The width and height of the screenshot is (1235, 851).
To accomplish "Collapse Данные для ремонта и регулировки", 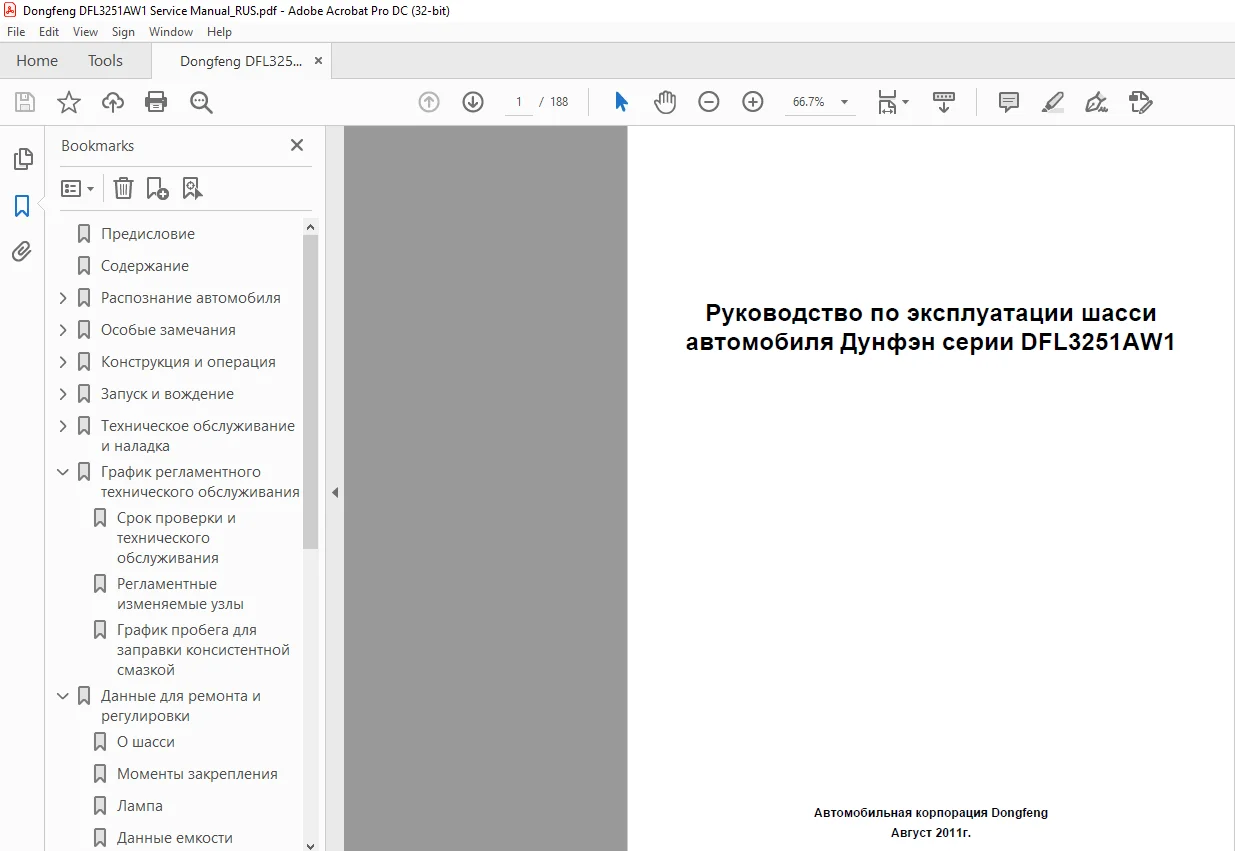I will click(x=64, y=696).
